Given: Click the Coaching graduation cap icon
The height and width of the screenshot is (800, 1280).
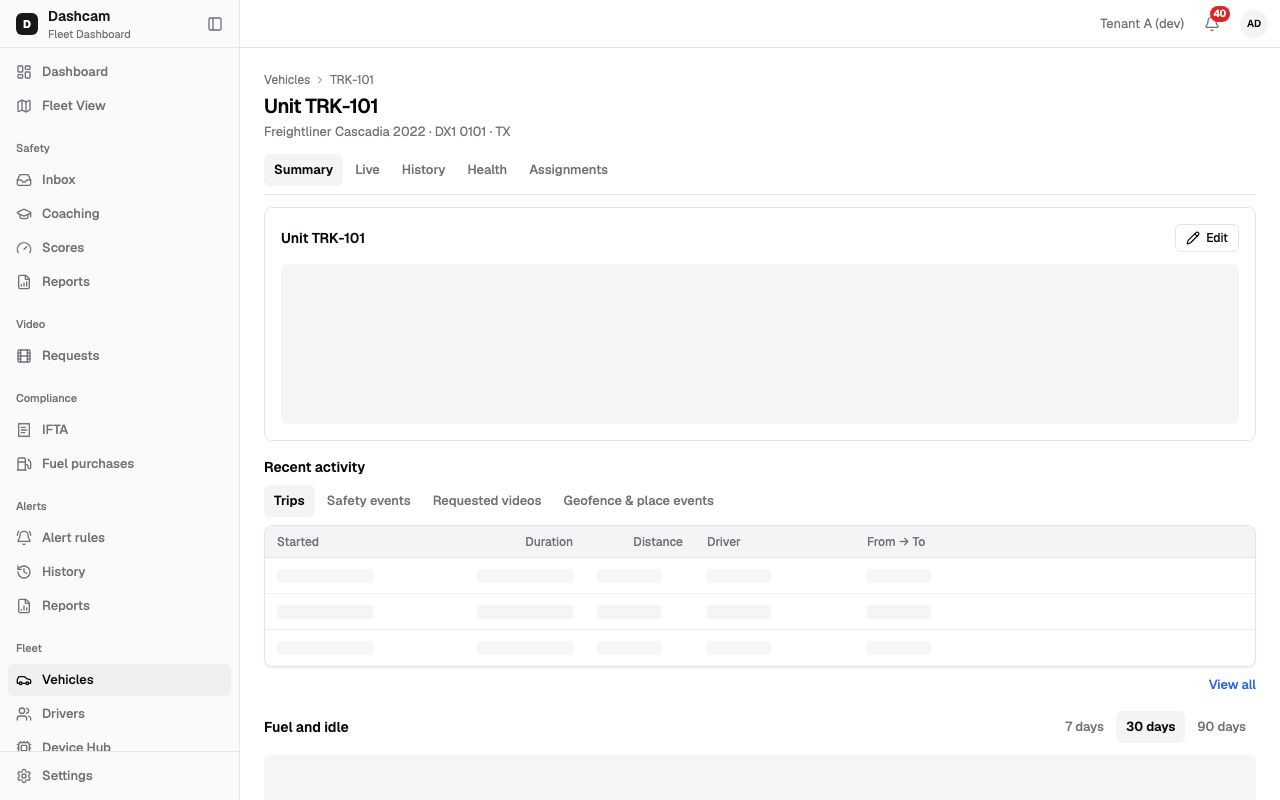Looking at the screenshot, I should [24, 214].
